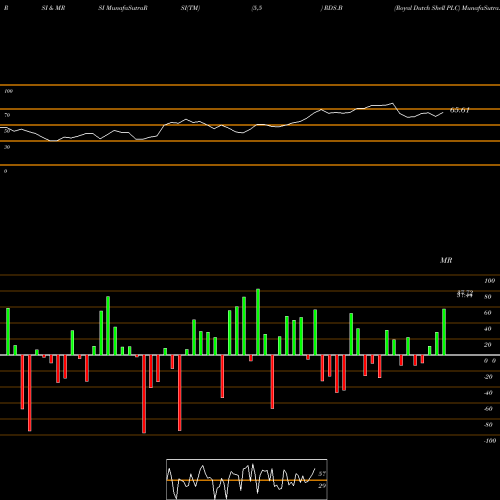Click the MR right axis label -40
The image size is (500, 500).
(488, 393)
